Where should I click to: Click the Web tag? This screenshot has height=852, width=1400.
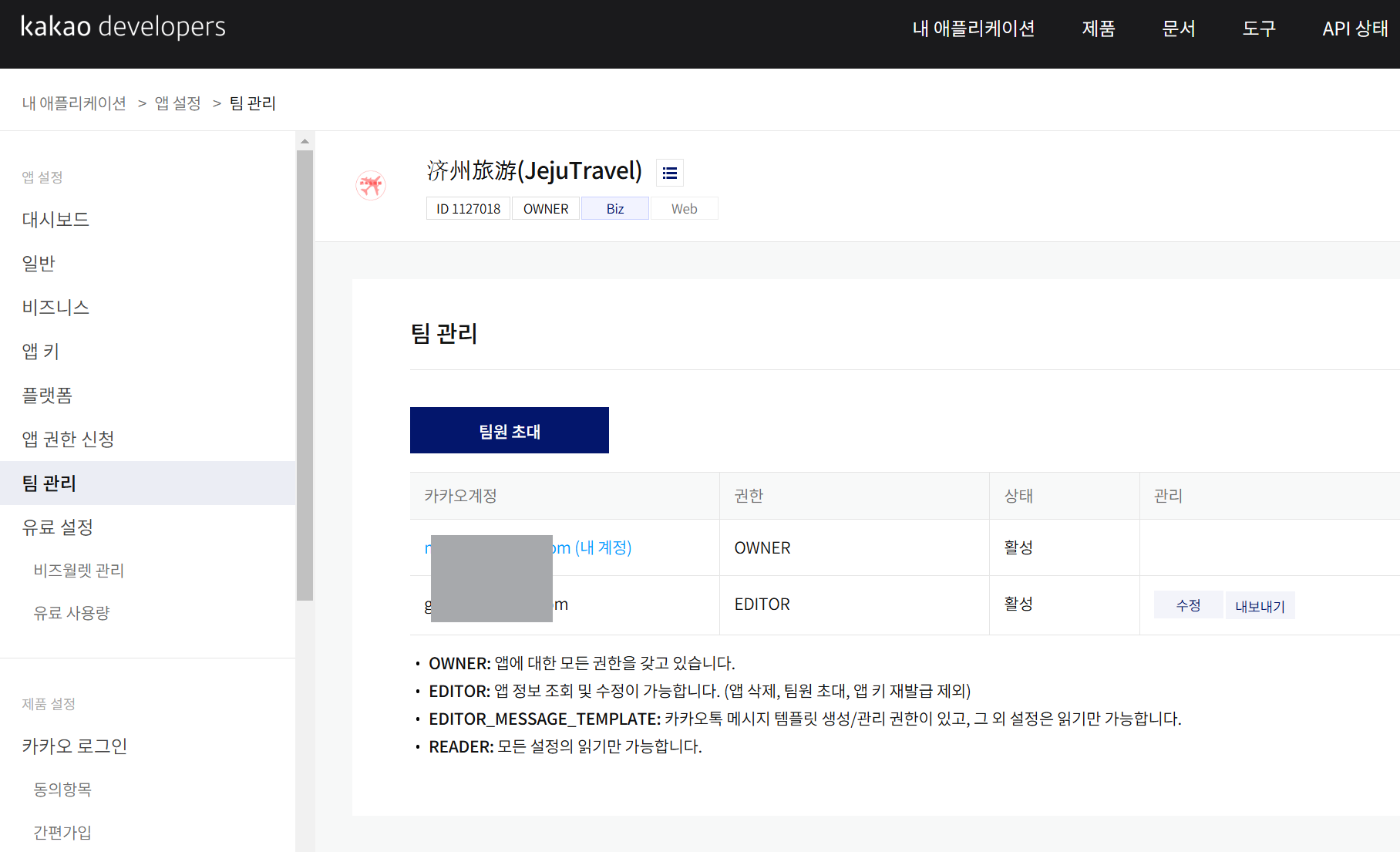point(684,209)
